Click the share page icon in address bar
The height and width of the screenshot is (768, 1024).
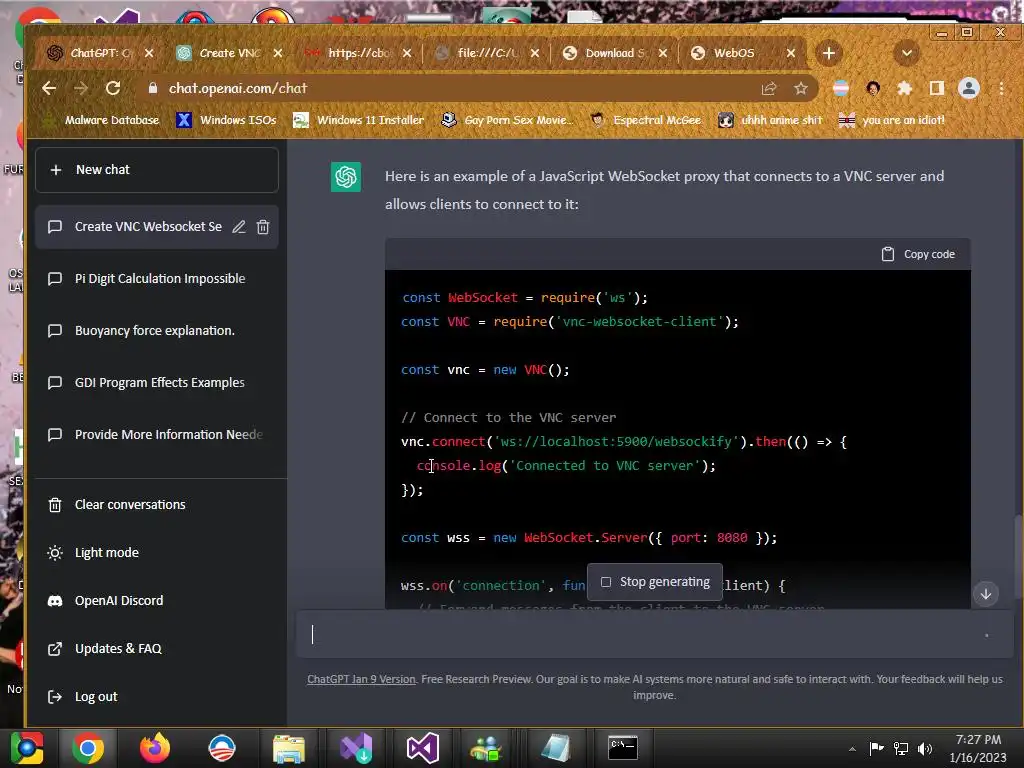[x=769, y=88]
